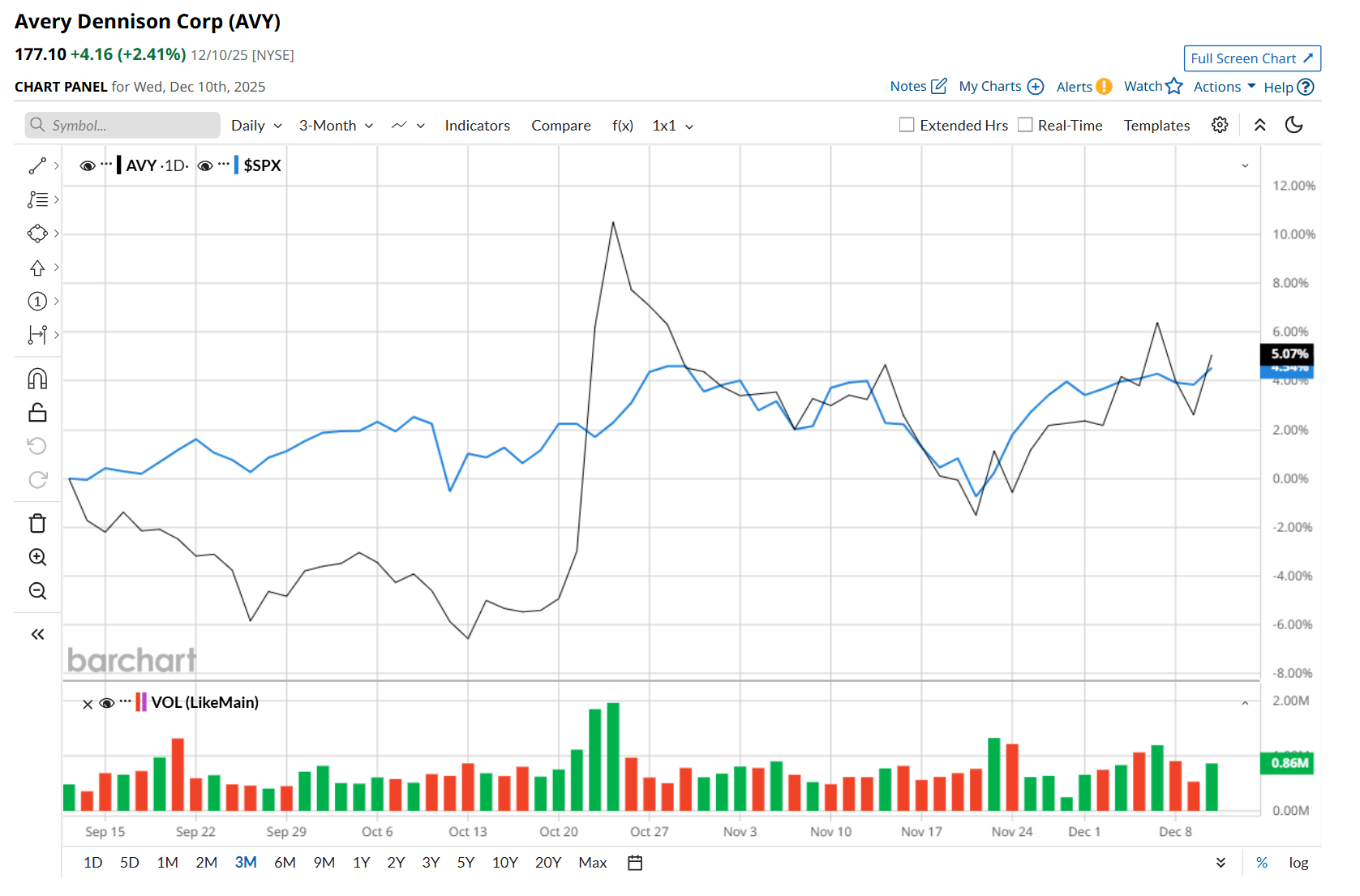This screenshot has height=896, width=1360.
Task: Redo the chart action
Action: click(x=37, y=480)
